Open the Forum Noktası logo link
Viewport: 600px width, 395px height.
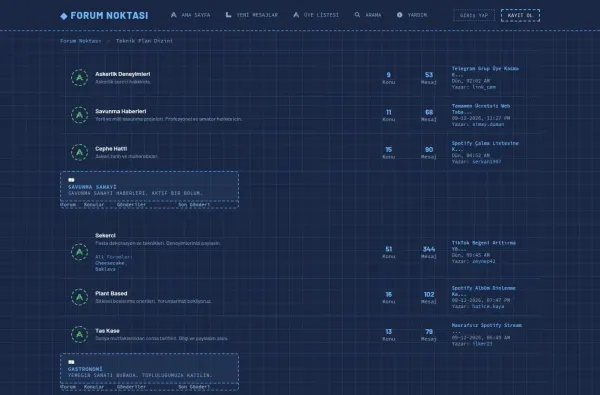pyautogui.click(x=104, y=16)
